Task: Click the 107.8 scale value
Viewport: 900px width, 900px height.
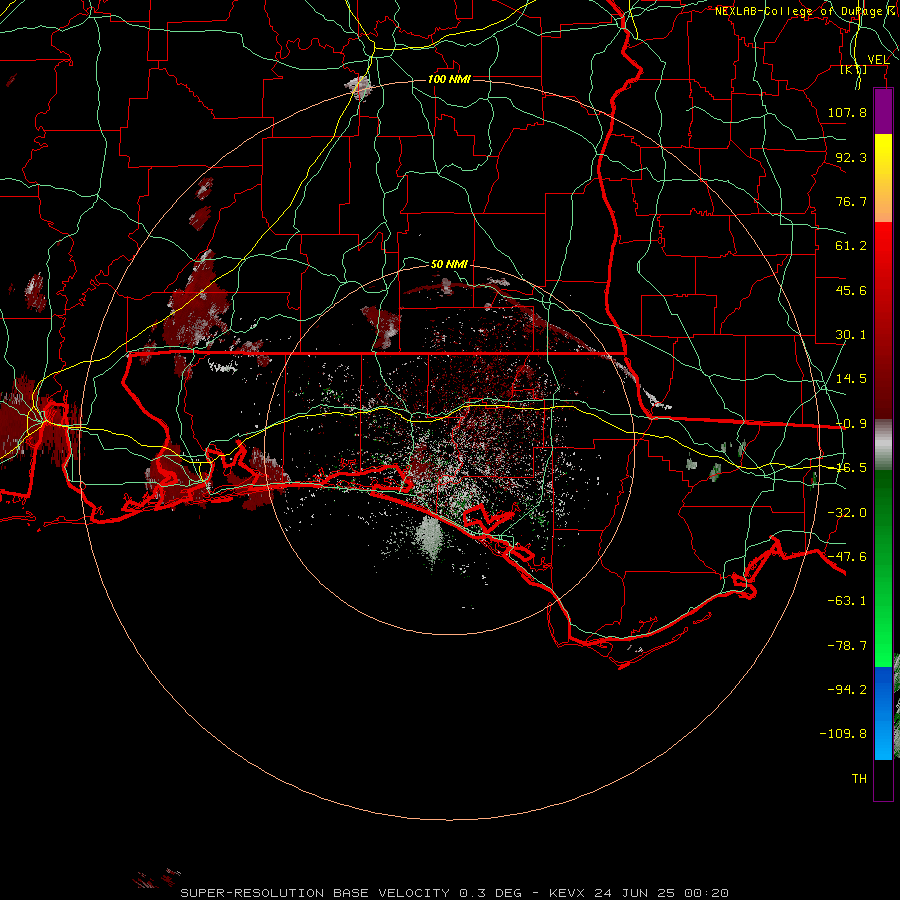Action: [847, 112]
